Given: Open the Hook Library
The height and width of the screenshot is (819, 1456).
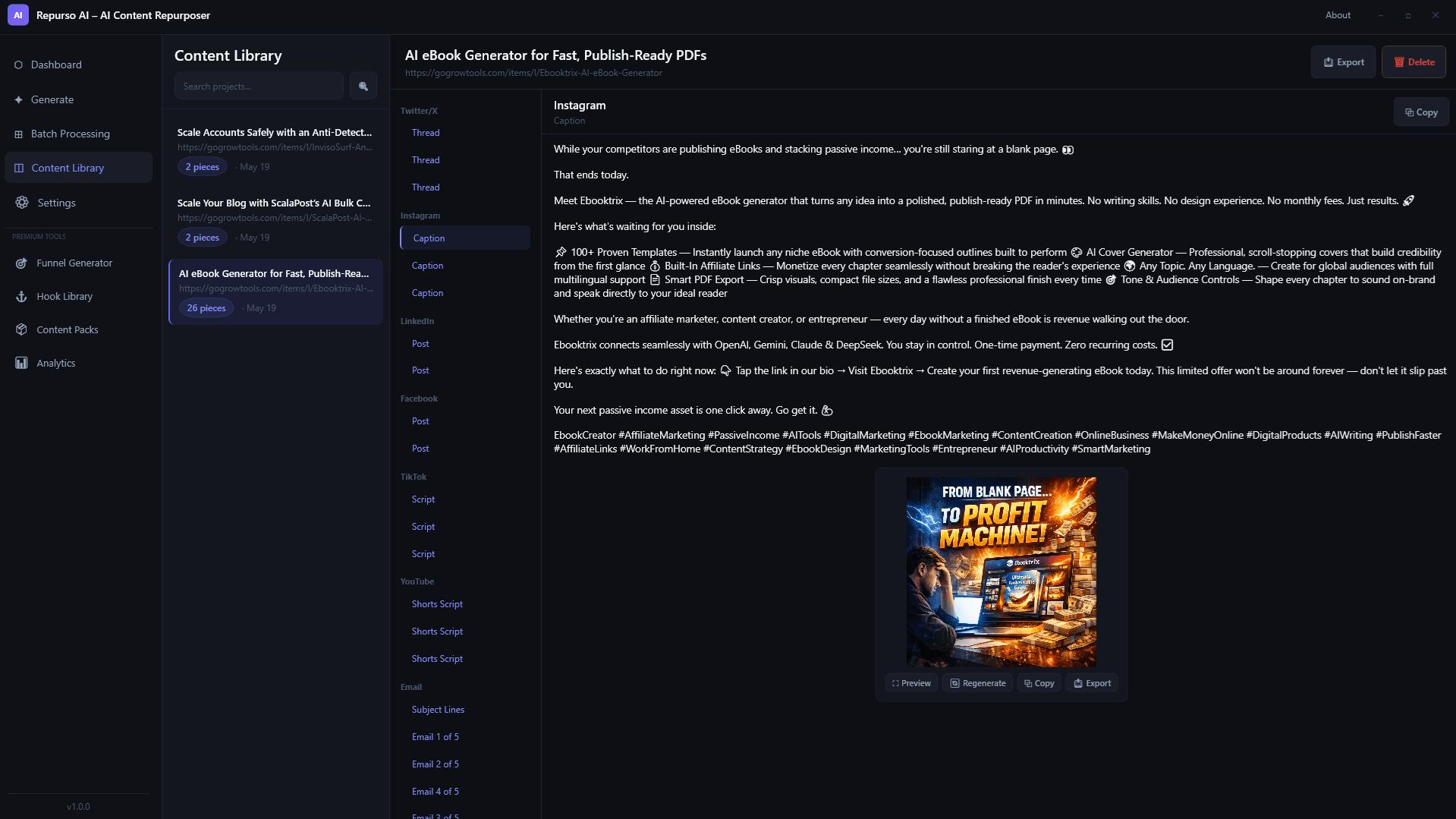Looking at the screenshot, I should (x=78, y=297).
